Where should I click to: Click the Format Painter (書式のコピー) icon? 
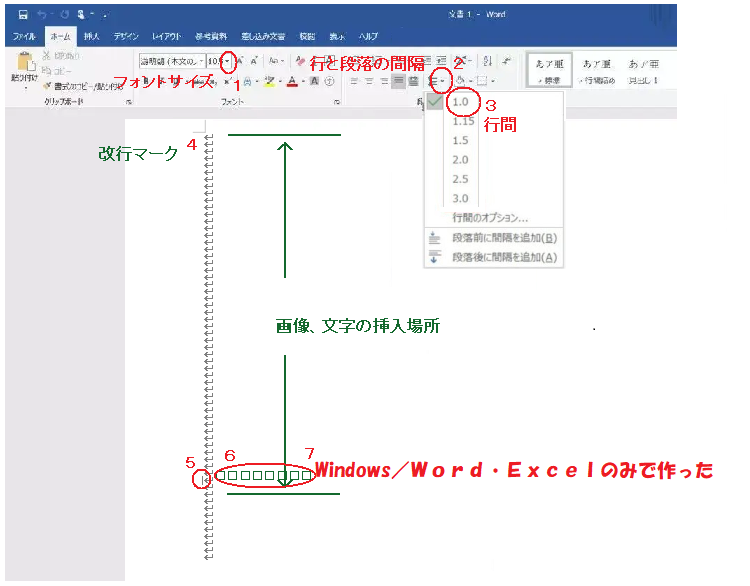click(x=47, y=86)
